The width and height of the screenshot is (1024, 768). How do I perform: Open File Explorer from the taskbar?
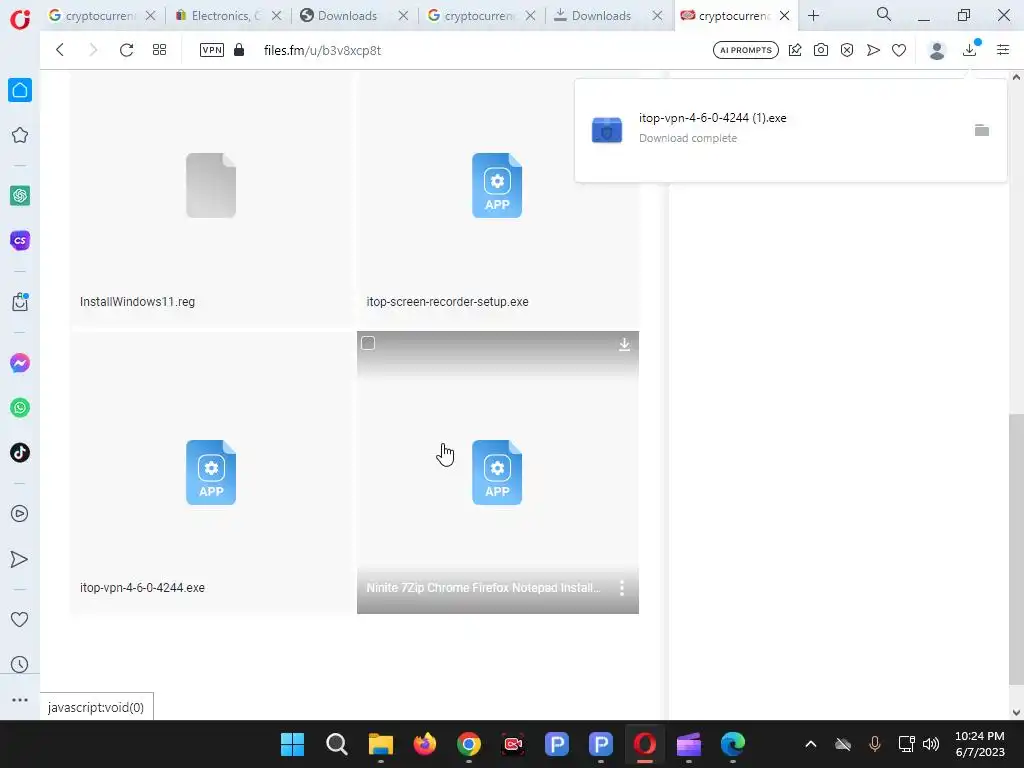click(381, 744)
